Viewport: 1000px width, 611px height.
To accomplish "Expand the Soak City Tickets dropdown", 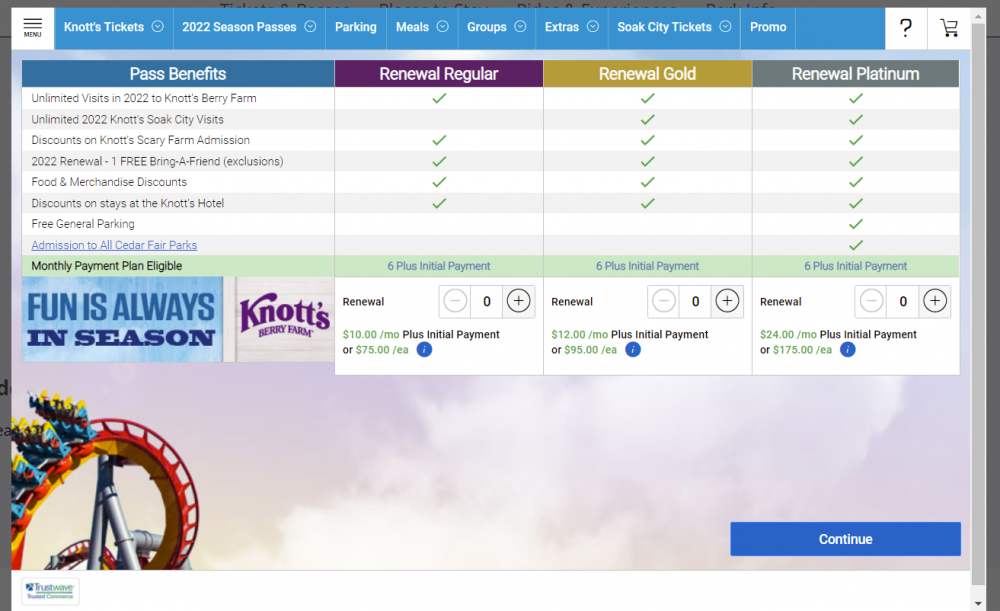I will pyautogui.click(x=673, y=27).
